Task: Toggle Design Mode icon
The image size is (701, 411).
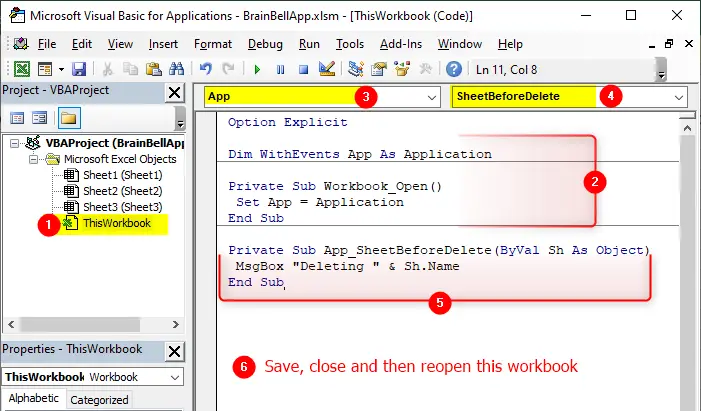Action: (x=327, y=69)
